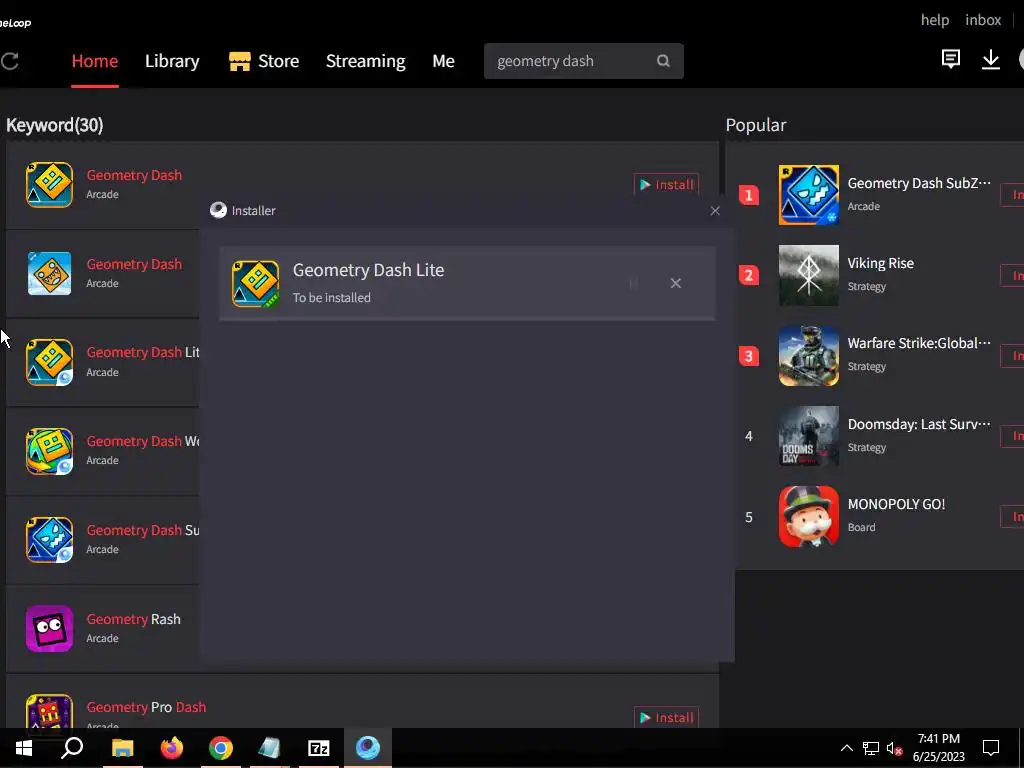Click the help link
Image resolution: width=1024 pixels, height=768 pixels.
pos(935,20)
